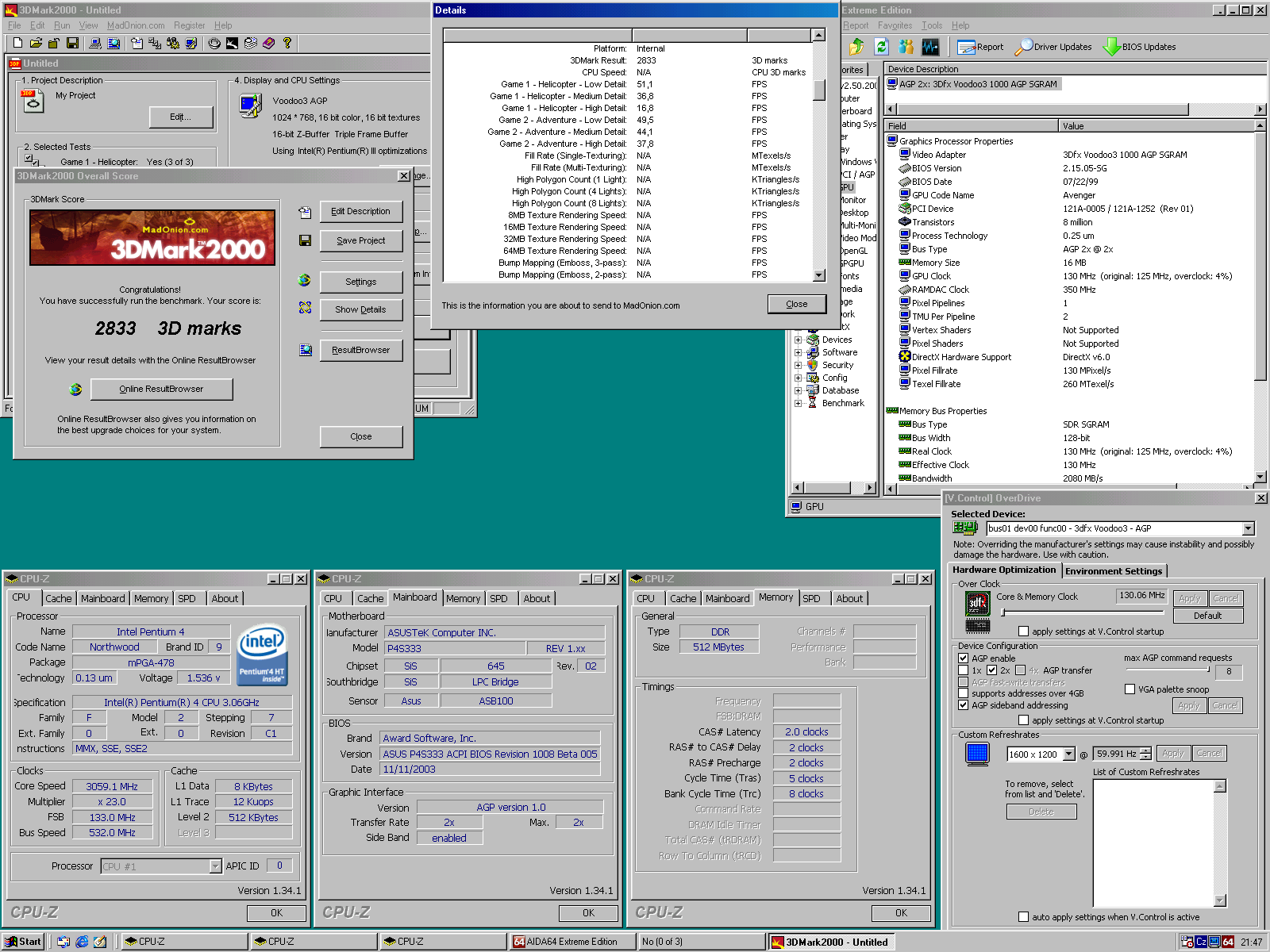Click the purple help book icon in 3DMark2000
Image resolution: width=1270 pixels, height=952 pixels.
269,43
